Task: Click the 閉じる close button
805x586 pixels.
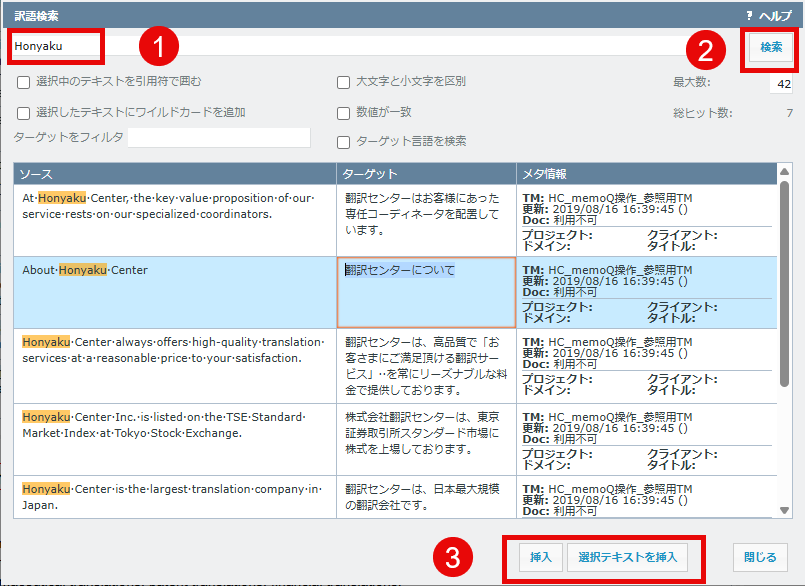Action: [x=759, y=557]
